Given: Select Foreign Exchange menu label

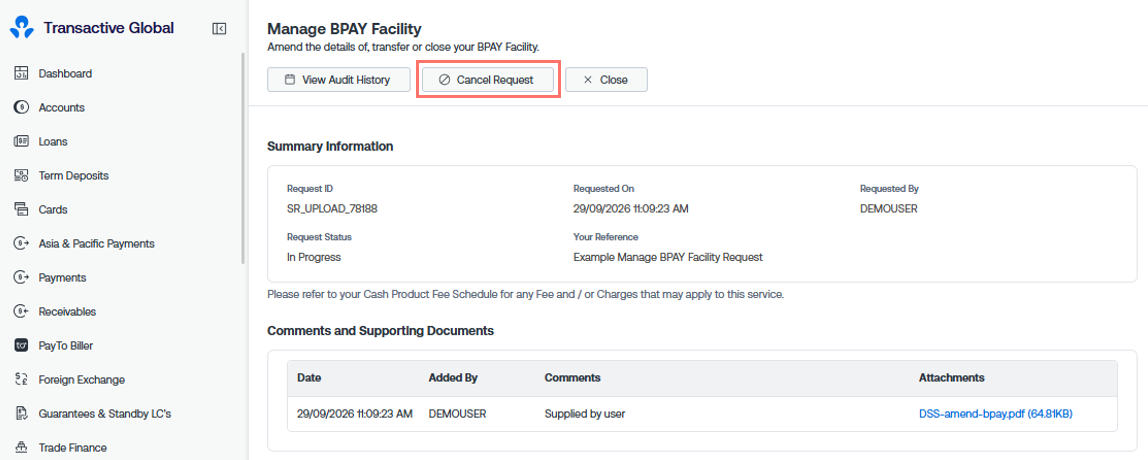Looking at the screenshot, I should 82,379.
